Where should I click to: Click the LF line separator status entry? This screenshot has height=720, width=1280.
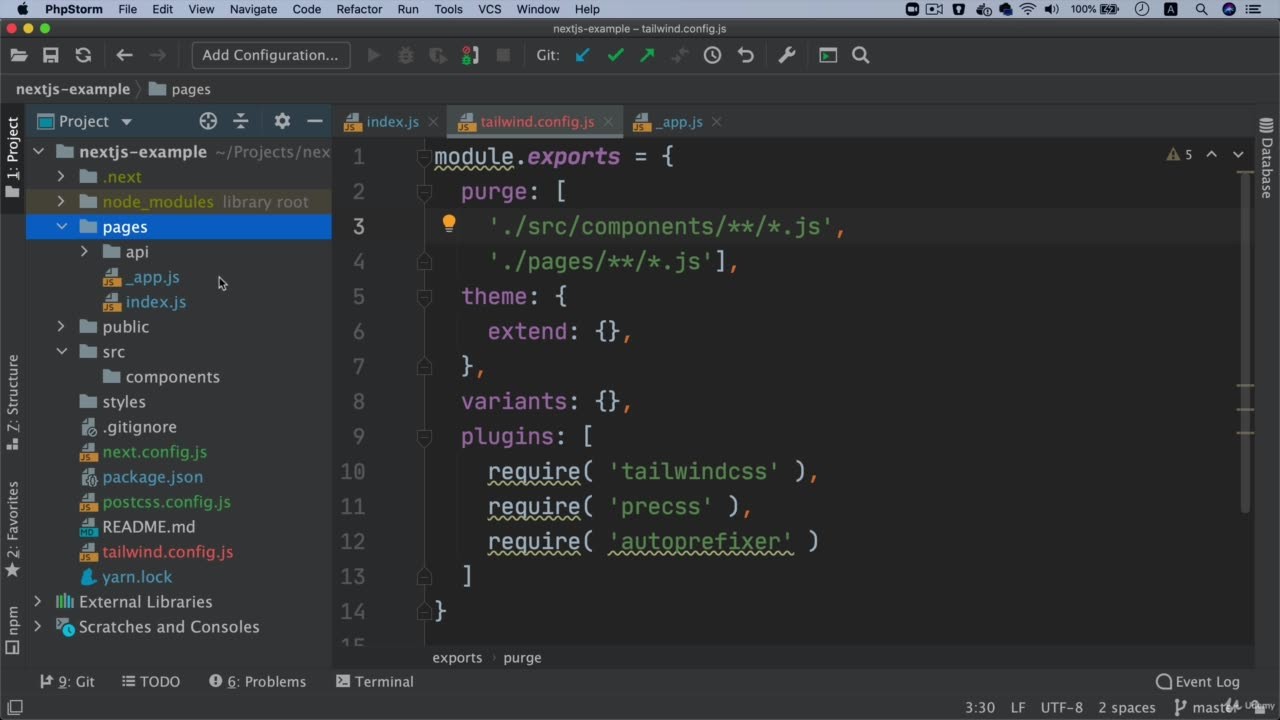(x=1017, y=707)
